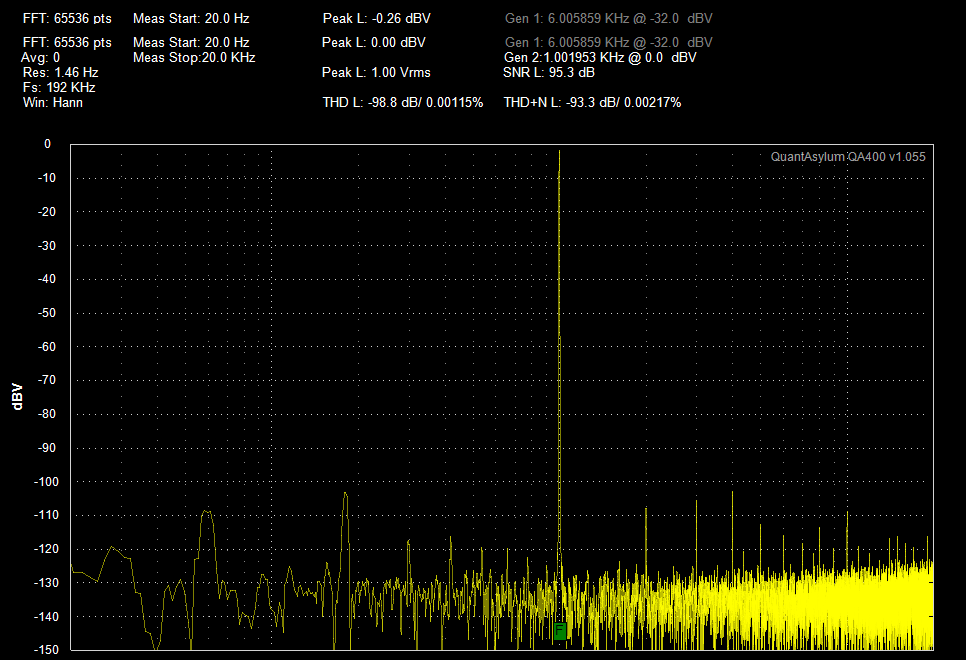This screenshot has width=966, height=660.
Task: Click the '-120' y-axis tick label
Action: (46, 549)
